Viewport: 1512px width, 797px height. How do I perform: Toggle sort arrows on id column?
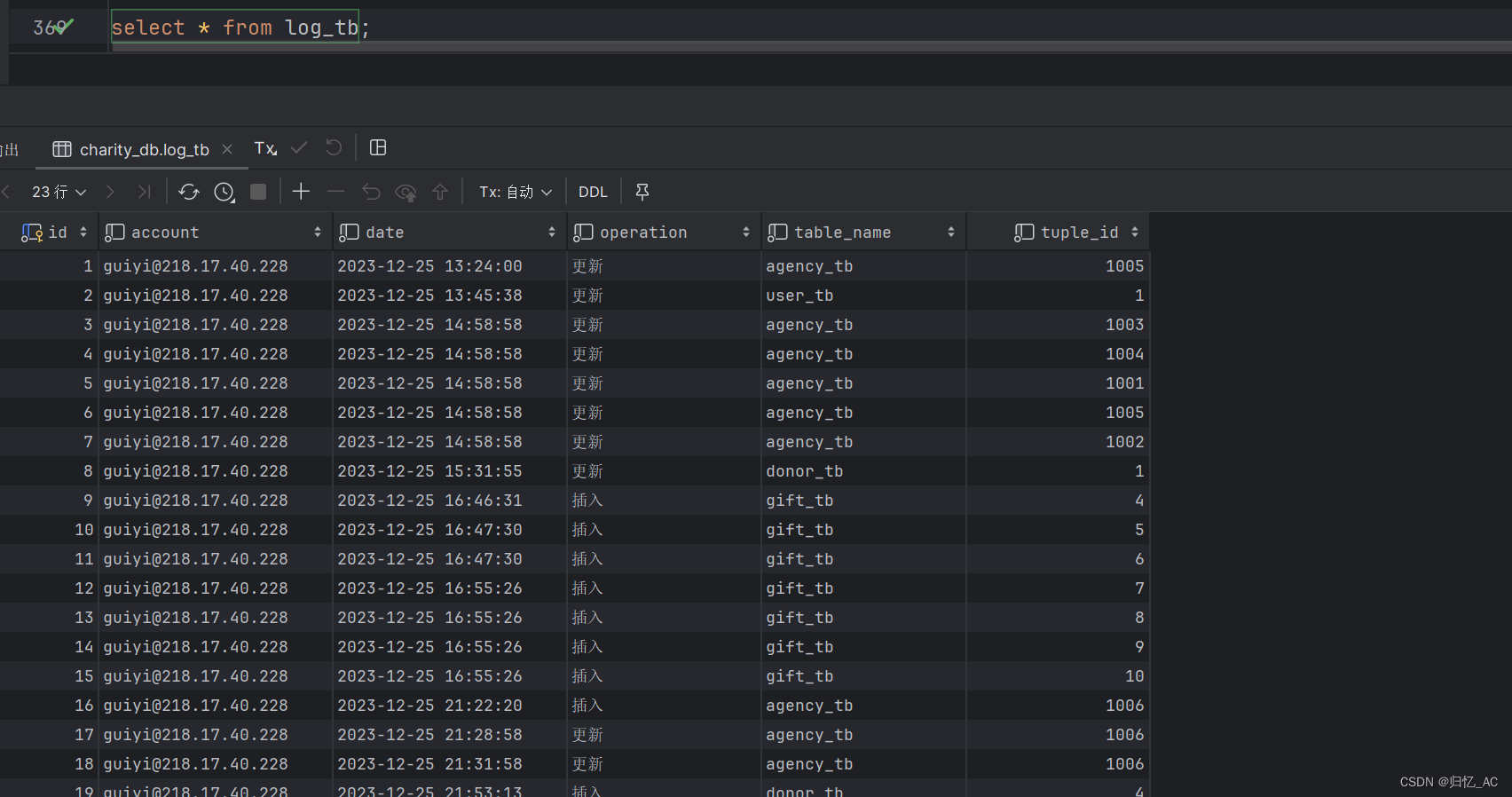point(83,232)
